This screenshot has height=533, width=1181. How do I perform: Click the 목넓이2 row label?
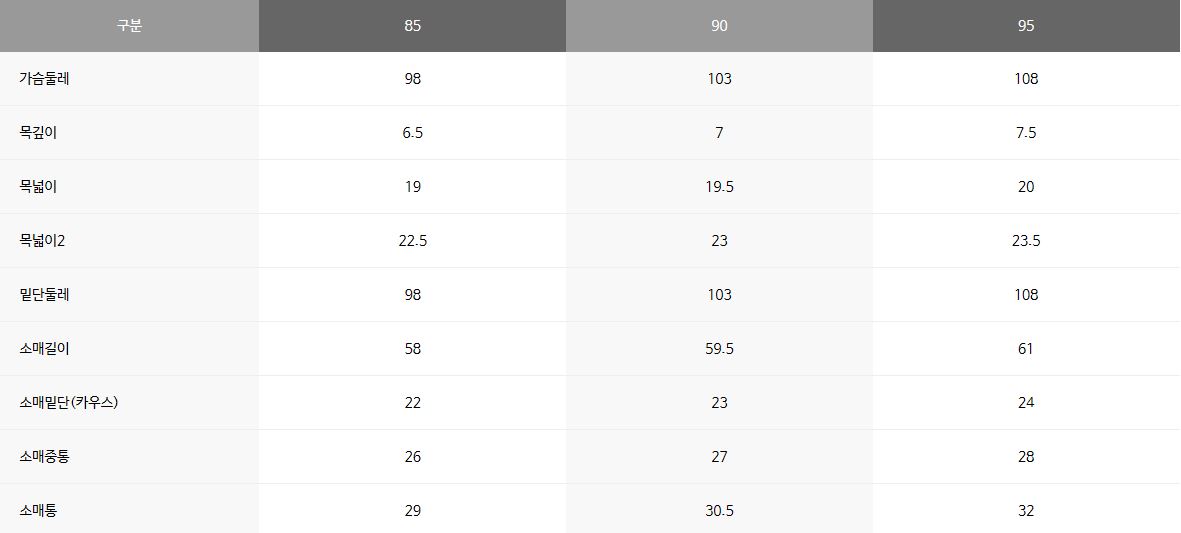(x=42, y=241)
